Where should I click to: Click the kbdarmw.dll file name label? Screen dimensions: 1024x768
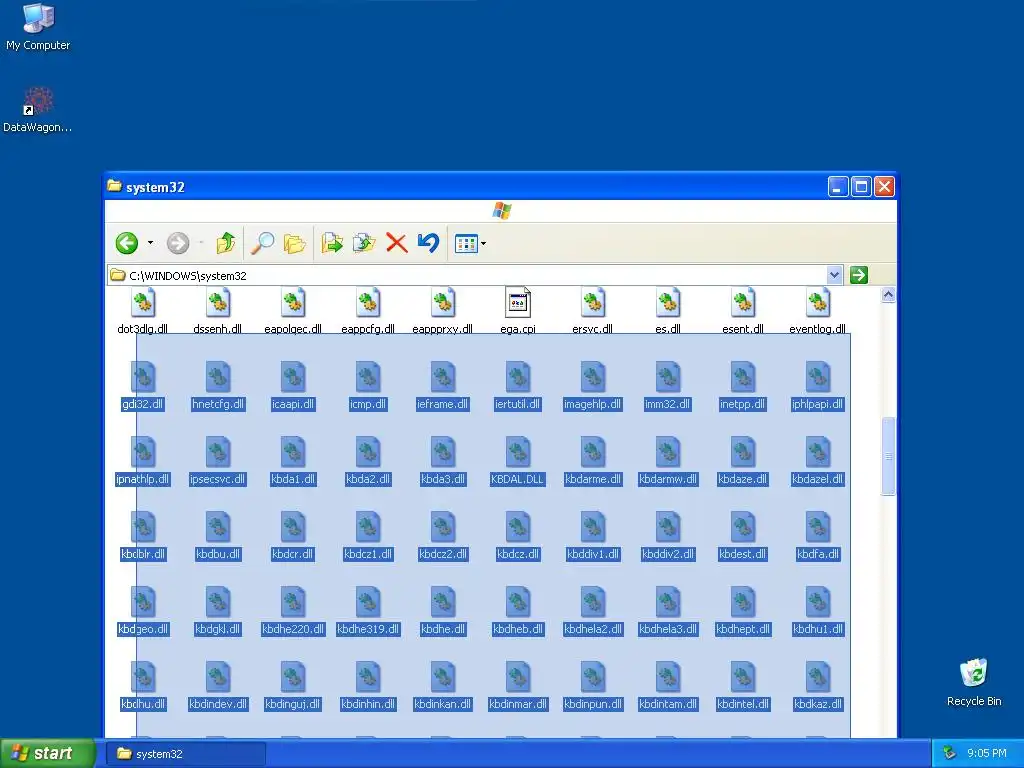[668, 479]
